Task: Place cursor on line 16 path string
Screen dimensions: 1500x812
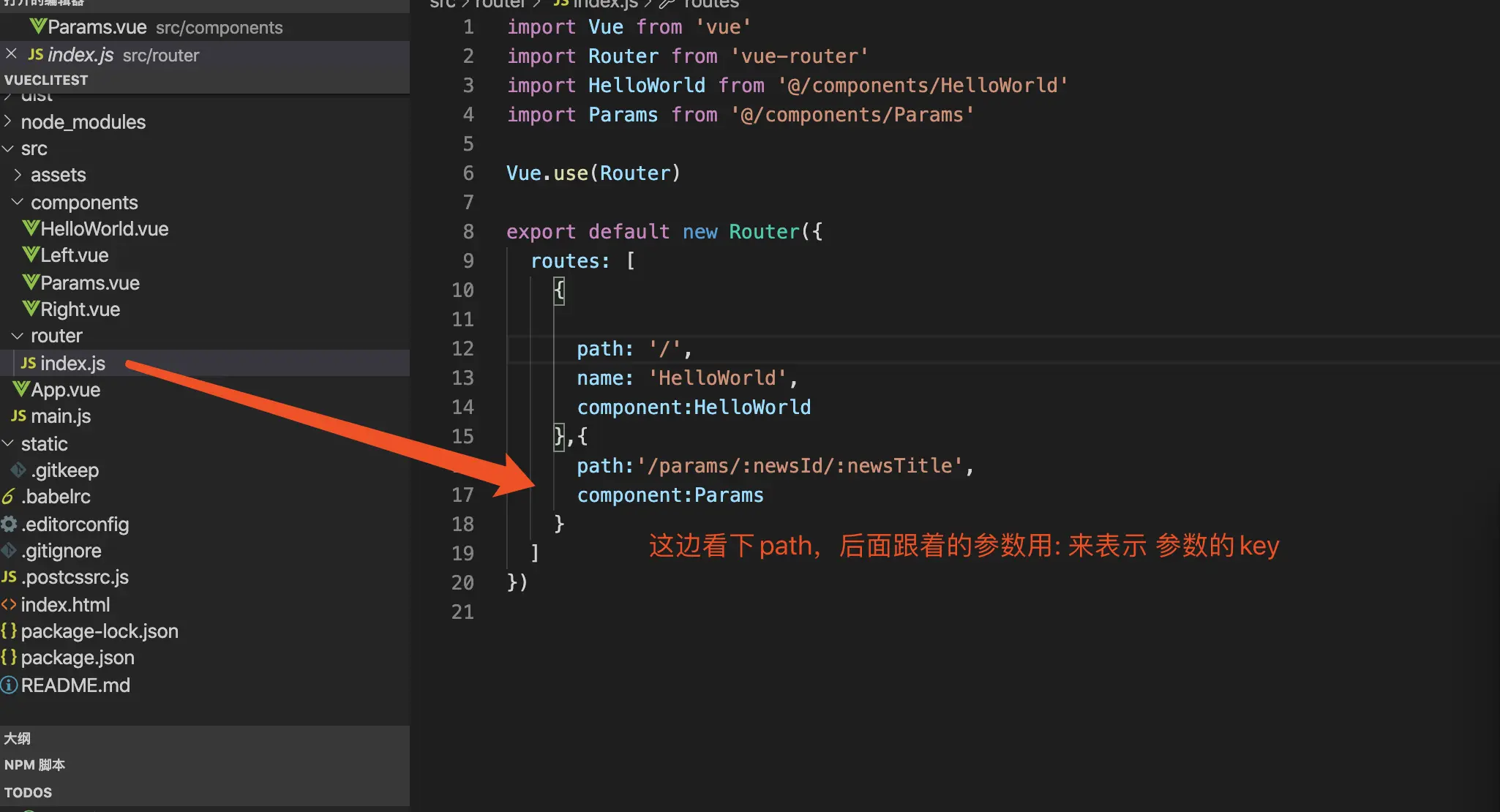Action: pos(799,466)
